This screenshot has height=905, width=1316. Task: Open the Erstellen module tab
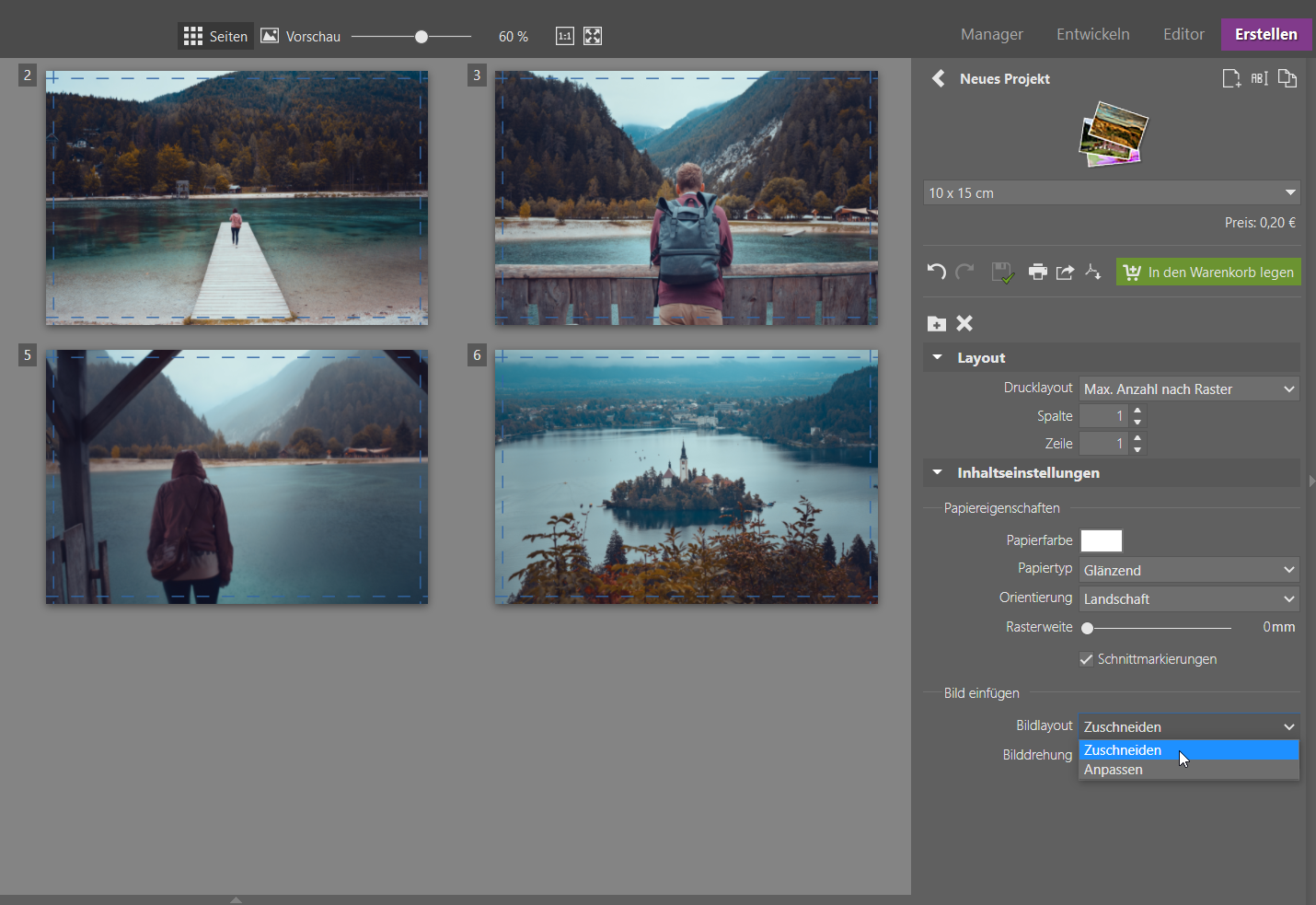1266,34
